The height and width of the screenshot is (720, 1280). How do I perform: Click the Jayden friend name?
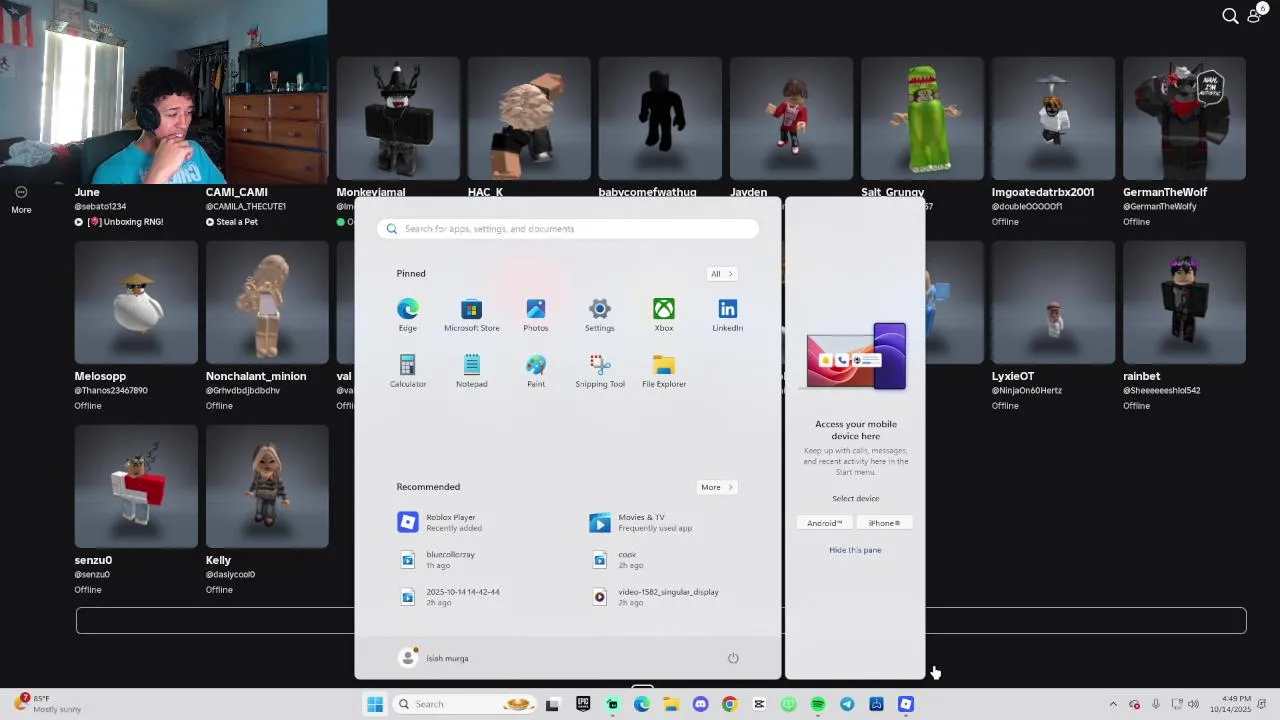pos(748,192)
